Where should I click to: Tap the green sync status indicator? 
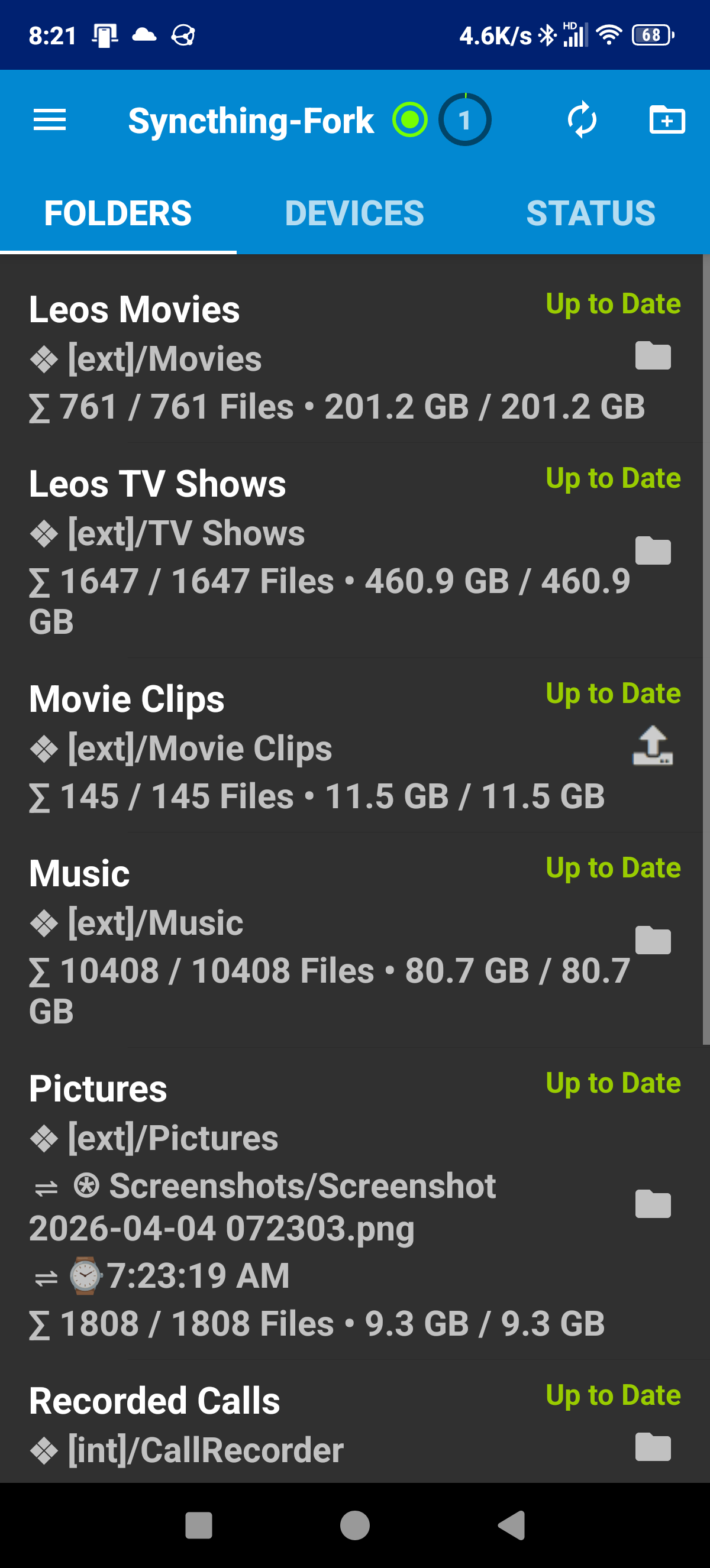pos(410,120)
